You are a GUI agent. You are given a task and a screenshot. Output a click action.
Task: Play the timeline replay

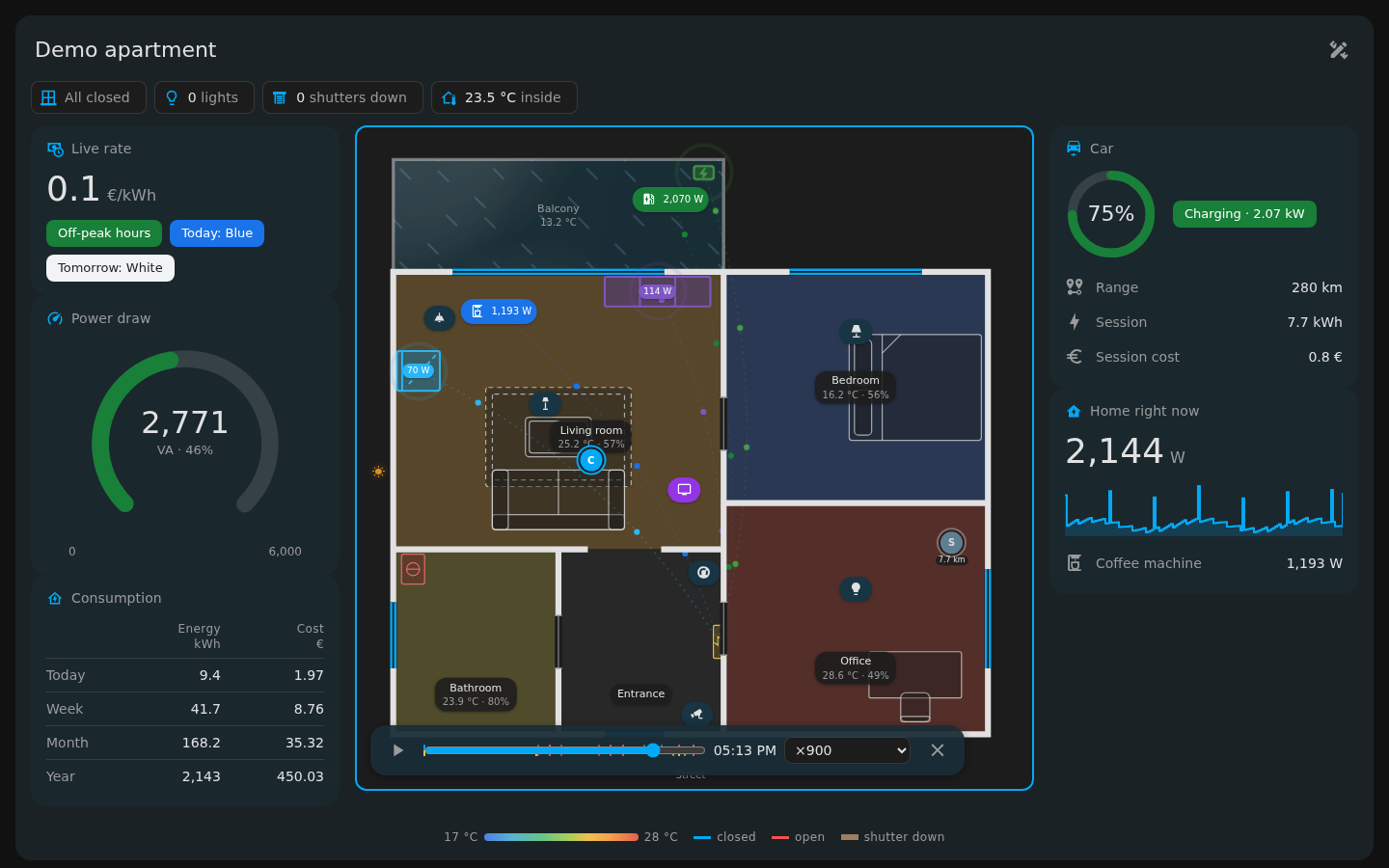coord(397,750)
